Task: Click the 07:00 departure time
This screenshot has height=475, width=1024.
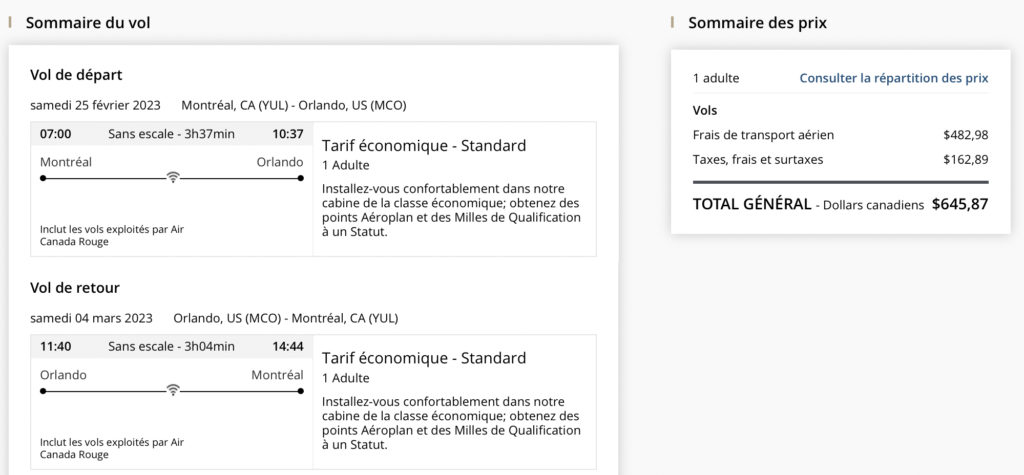Action: click(56, 134)
